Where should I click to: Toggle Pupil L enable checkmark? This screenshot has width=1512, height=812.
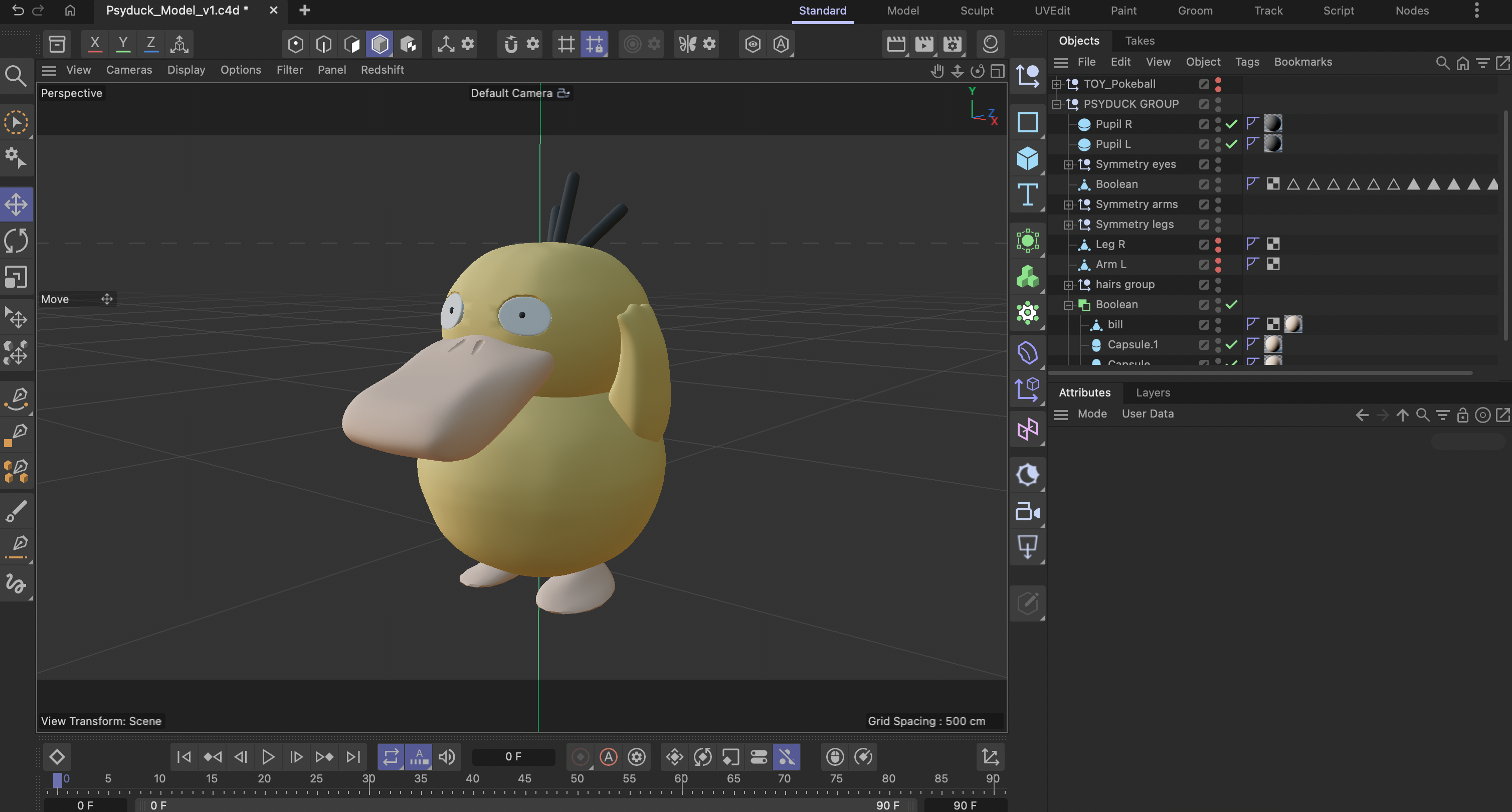pos(1231,144)
